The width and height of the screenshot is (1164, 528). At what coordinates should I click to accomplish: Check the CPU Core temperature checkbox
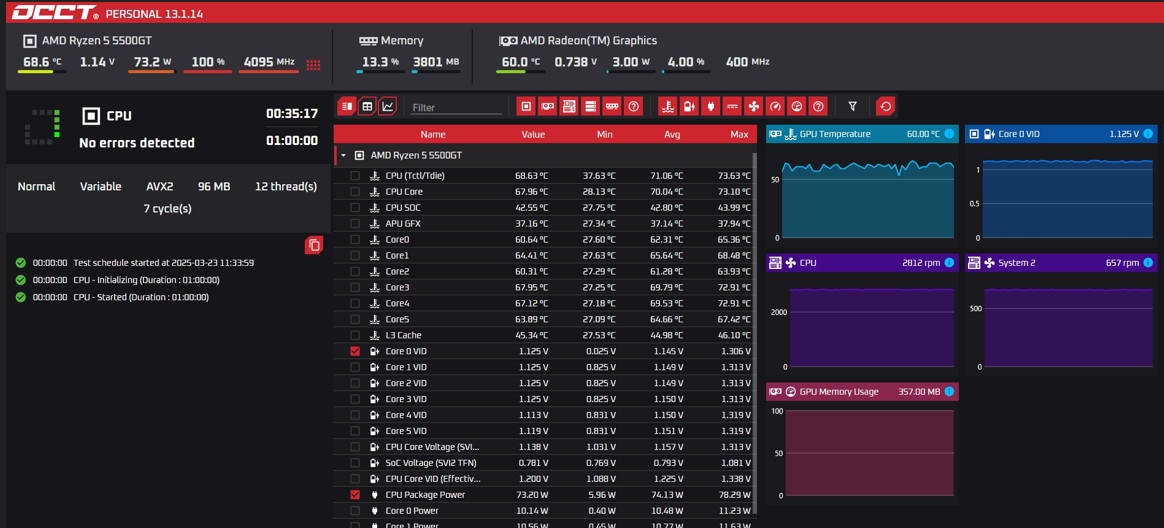click(355, 192)
